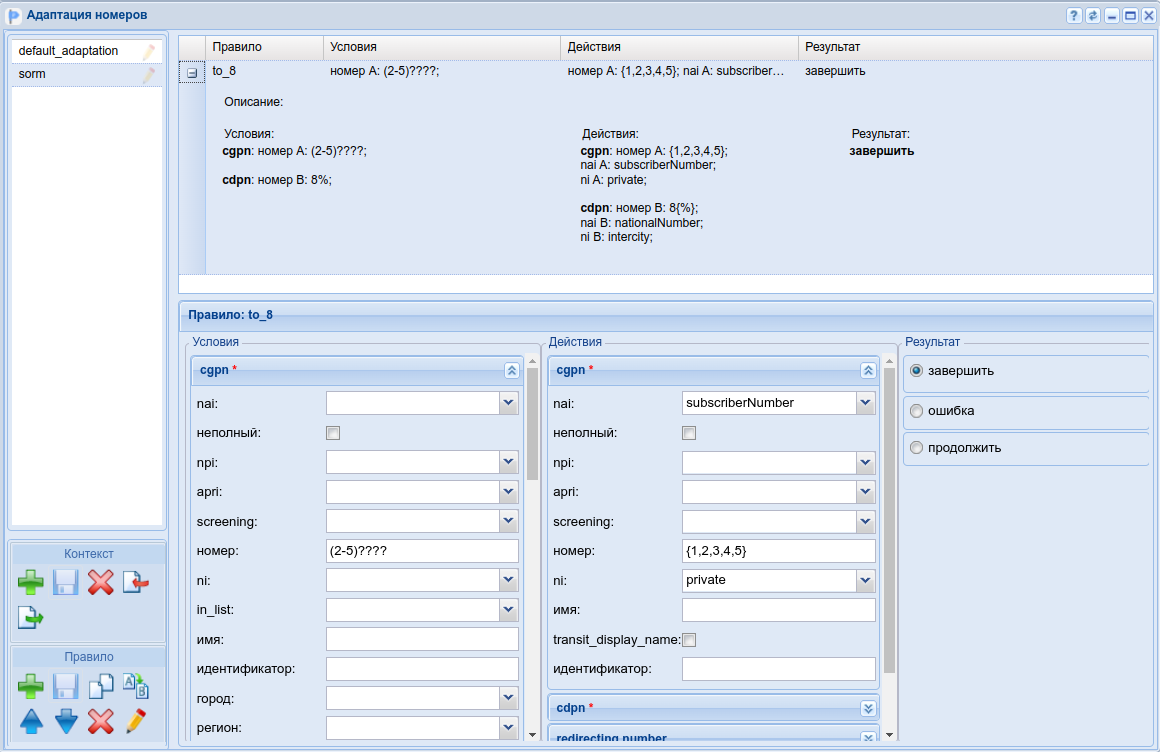Enable the transit_display_name checkbox
Viewport: 1160px width, 752px height.
click(689, 640)
